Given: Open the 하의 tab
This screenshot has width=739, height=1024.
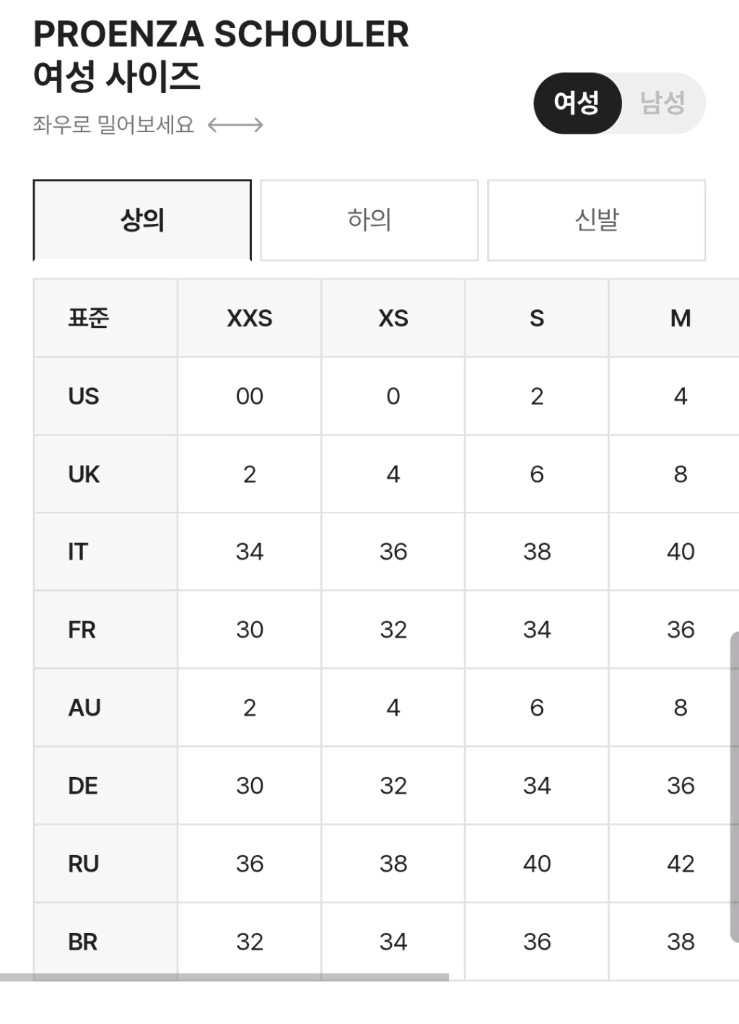Looking at the screenshot, I should [x=368, y=220].
